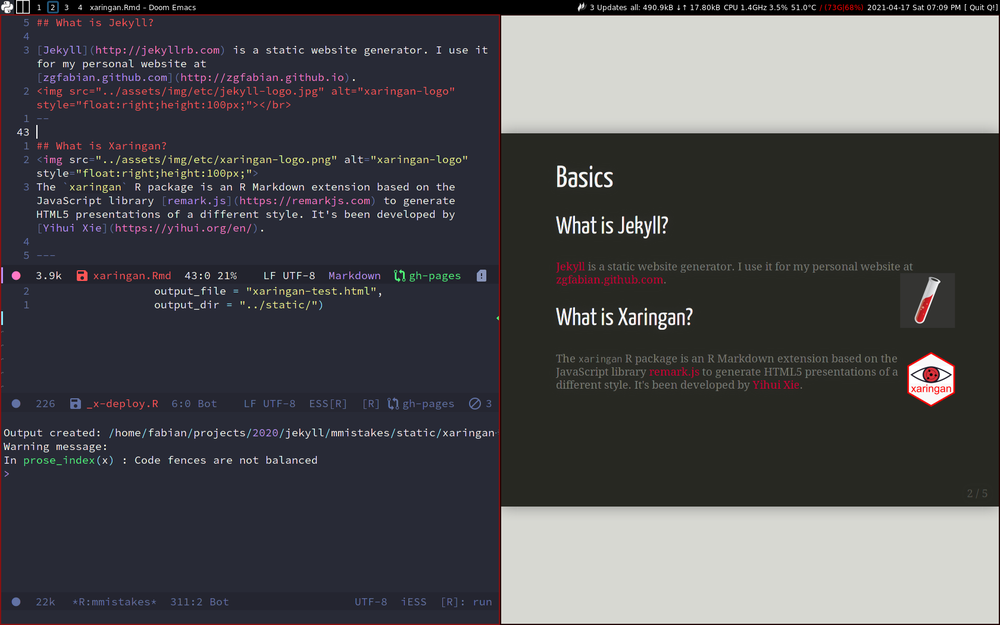
Task: Click the zgfabian.github.io URL in source
Action: click(x=262, y=77)
